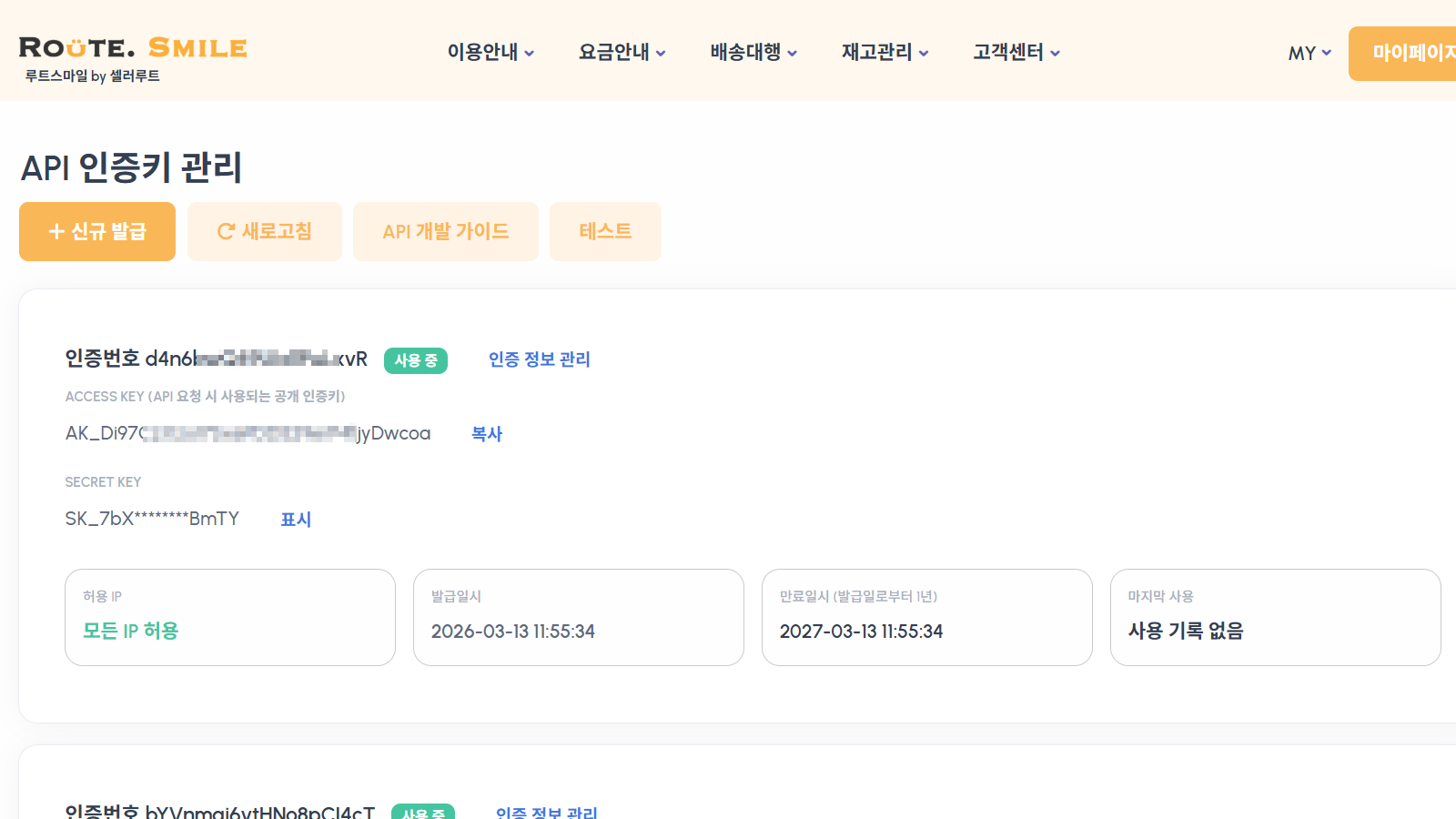
Task: Click the 새로고침 button
Action: (264, 231)
